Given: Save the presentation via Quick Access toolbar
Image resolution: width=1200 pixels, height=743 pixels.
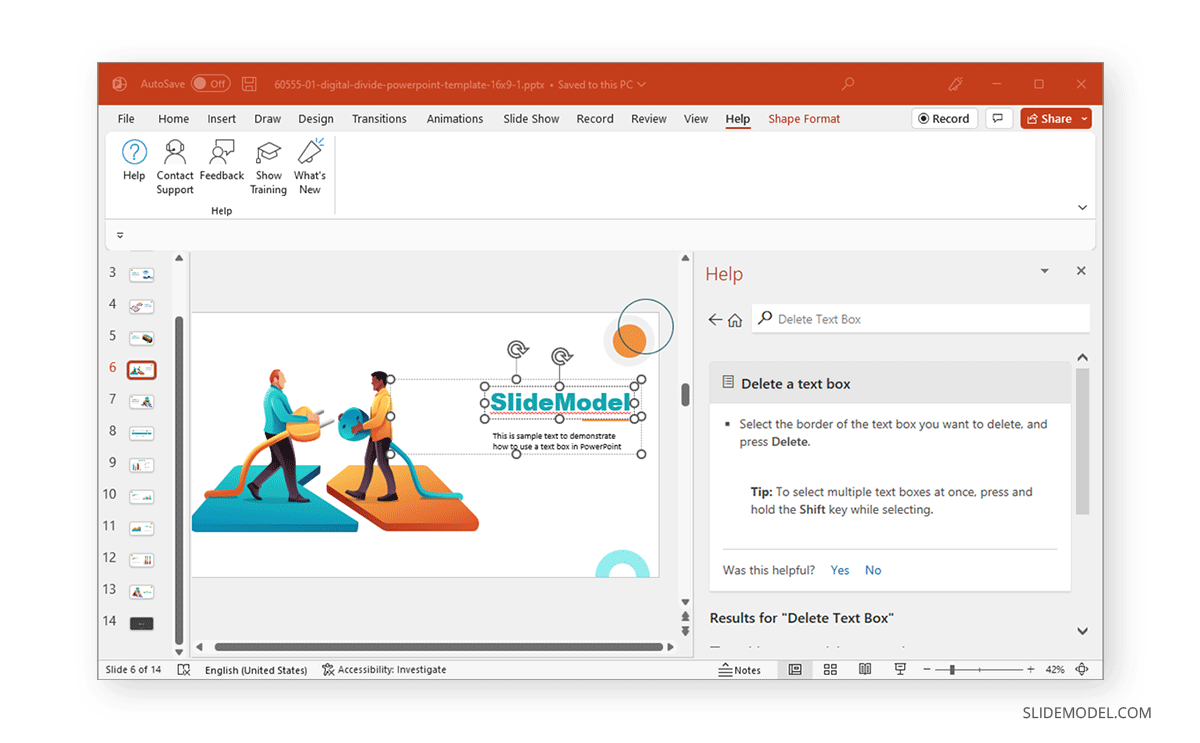Looking at the screenshot, I should (x=249, y=83).
